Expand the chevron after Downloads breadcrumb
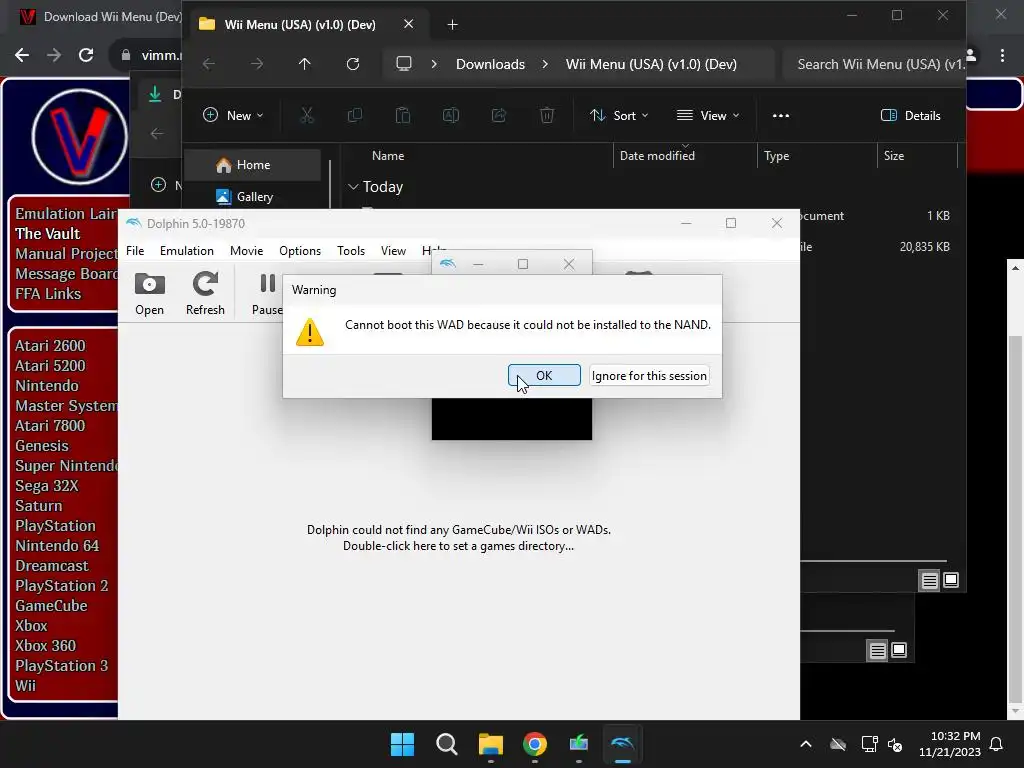 coord(545,64)
